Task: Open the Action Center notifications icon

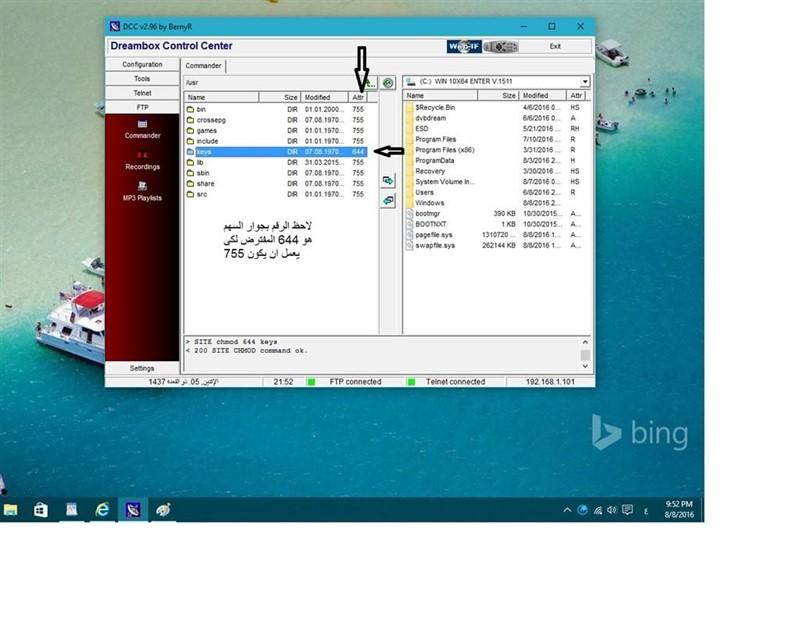Action: [628, 510]
